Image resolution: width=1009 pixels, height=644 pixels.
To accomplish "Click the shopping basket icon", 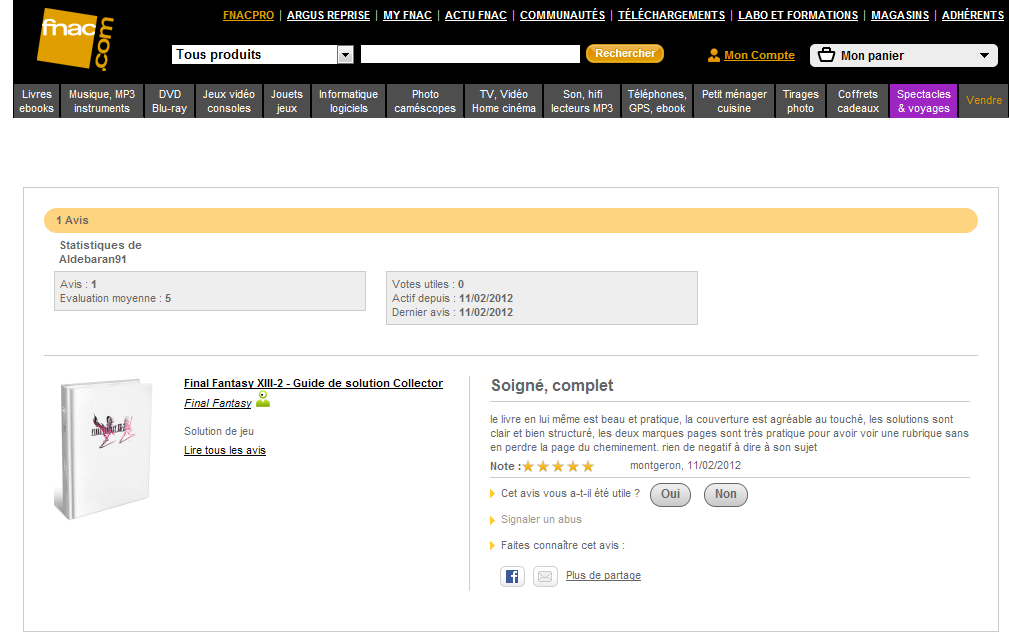I will [x=826, y=55].
